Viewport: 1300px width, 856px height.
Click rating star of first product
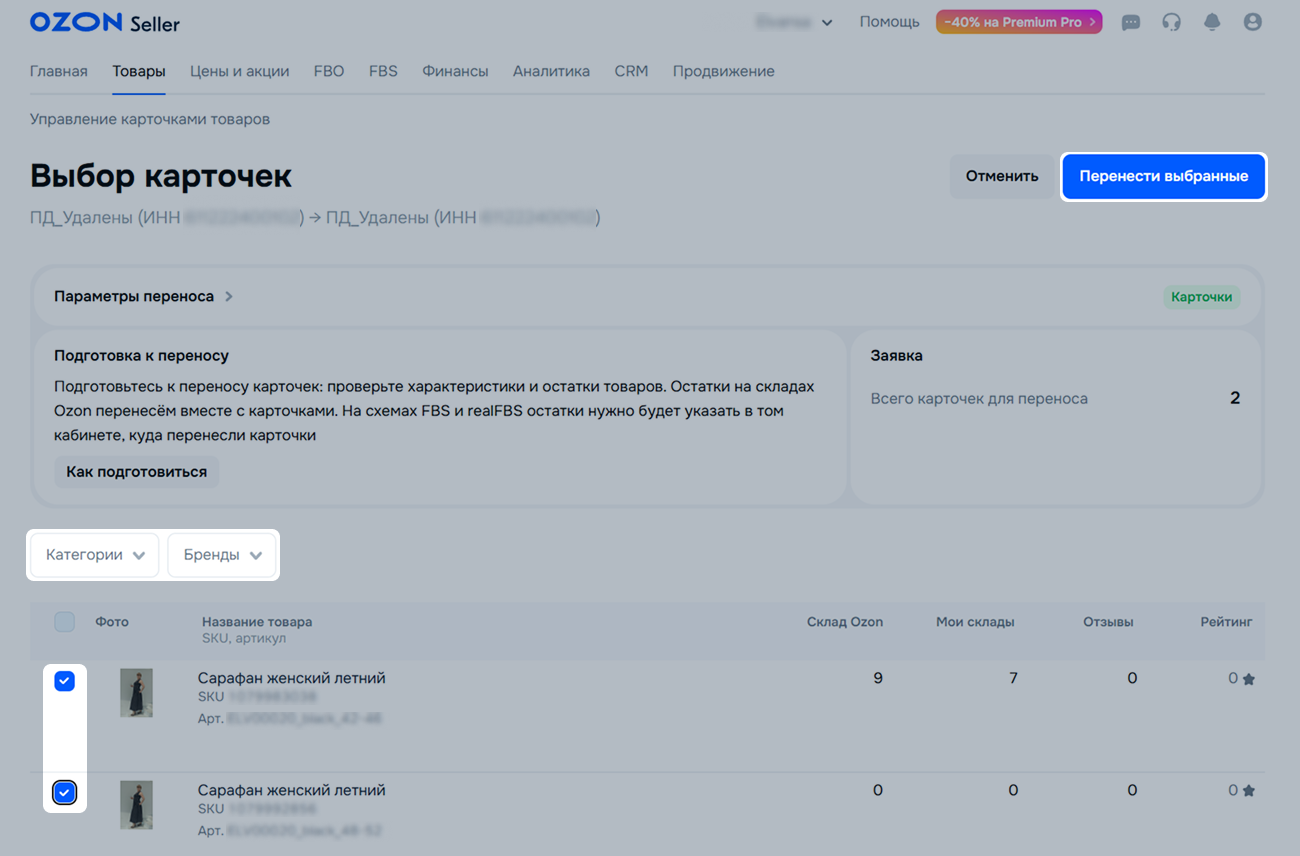click(1248, 679)
